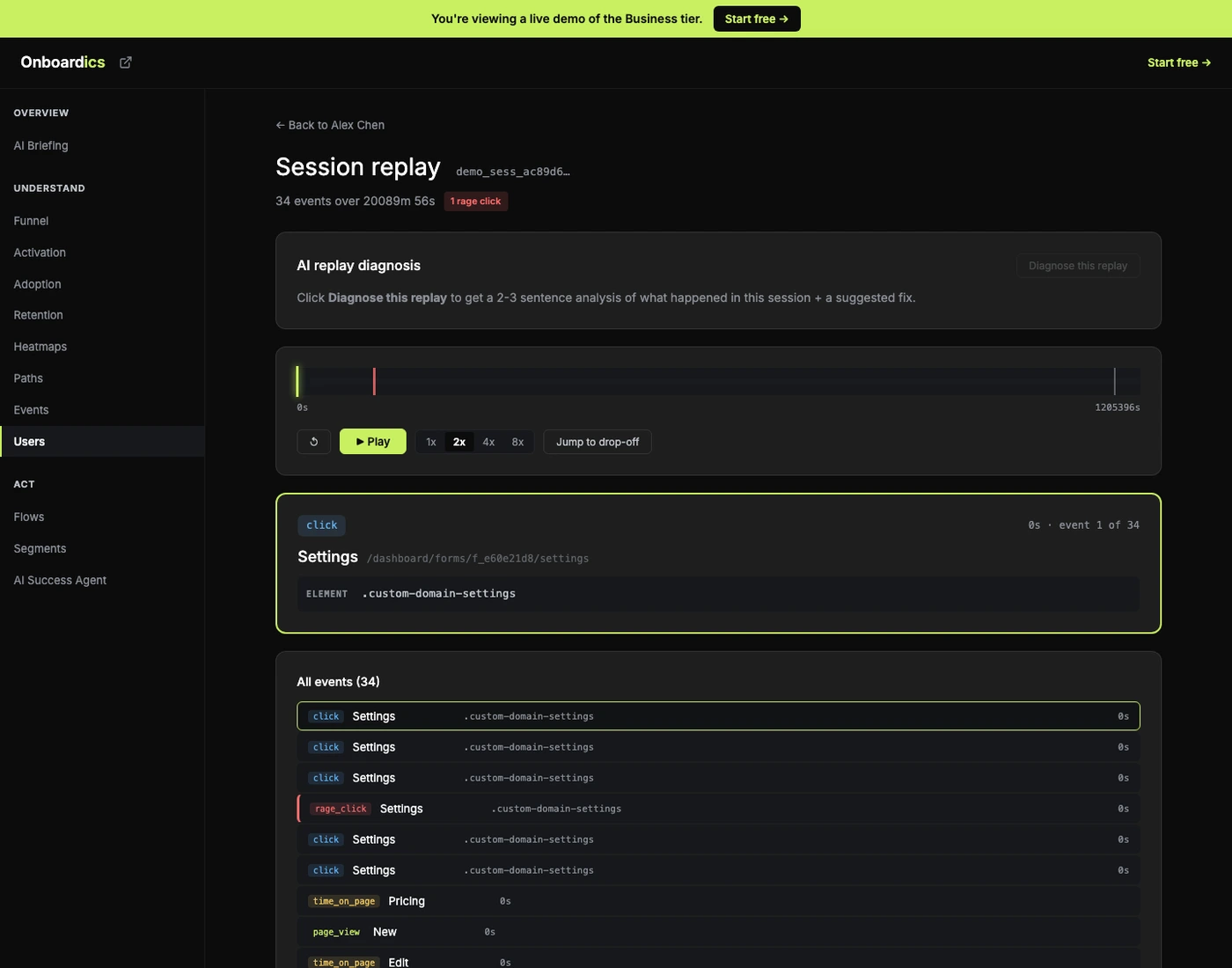Open Onboardics external link icon
The width and height of the screenshot is (1232, 968).
[125, 62]
